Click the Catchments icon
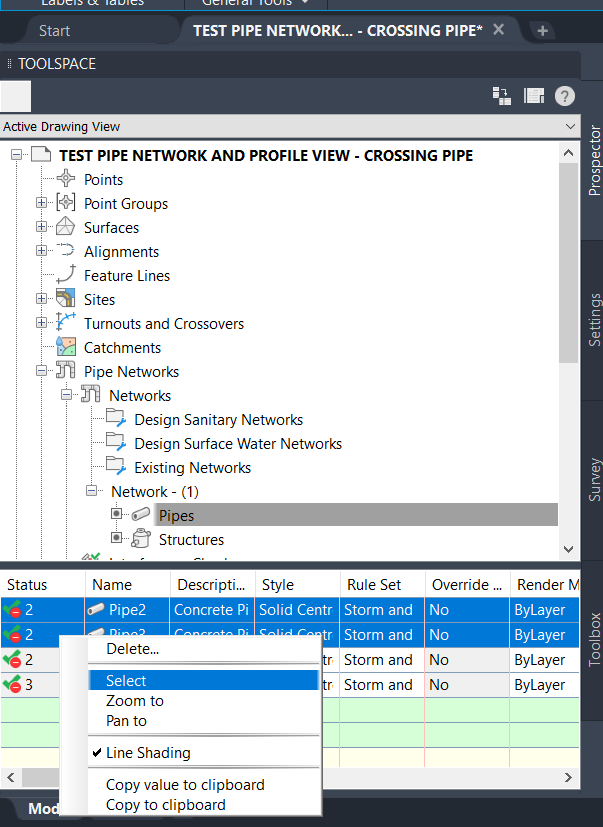 pyautogui.click(x=66, y=347)
